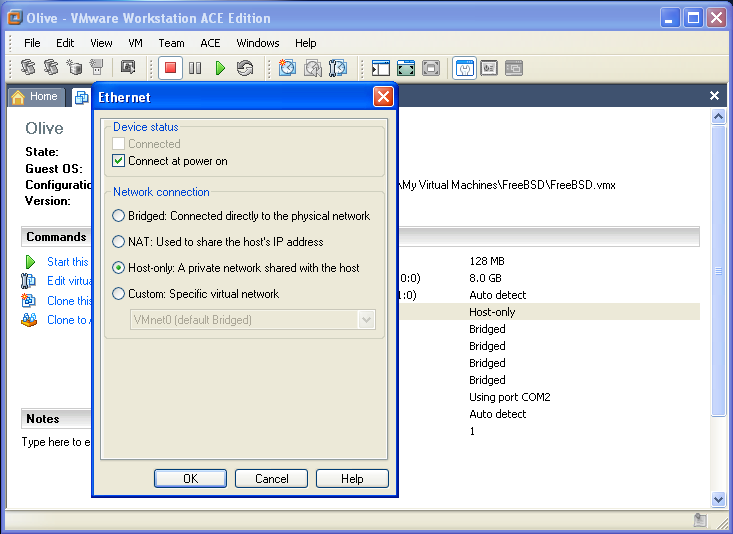
Task: Open the VM menu
Action: pos(135,43)
